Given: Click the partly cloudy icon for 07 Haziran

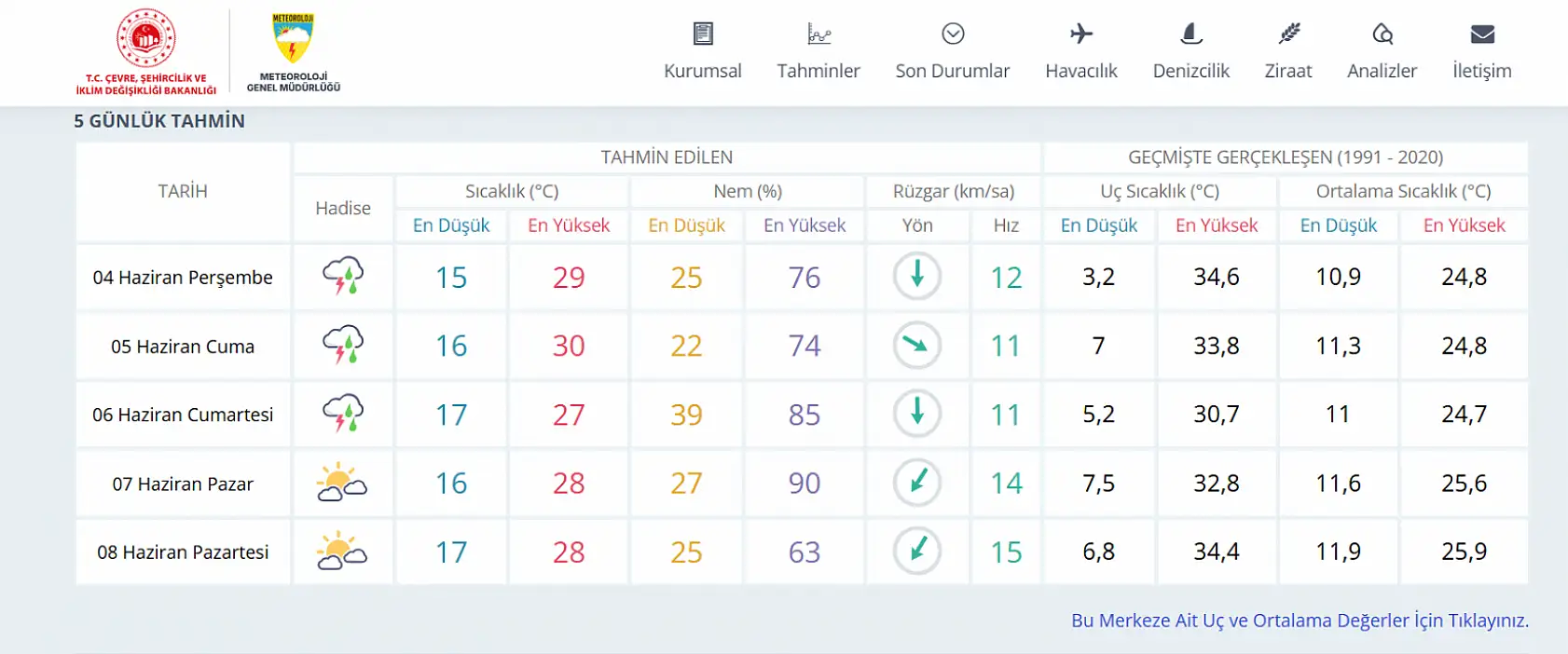Looking at the screenshot, I should coord(342,483).
